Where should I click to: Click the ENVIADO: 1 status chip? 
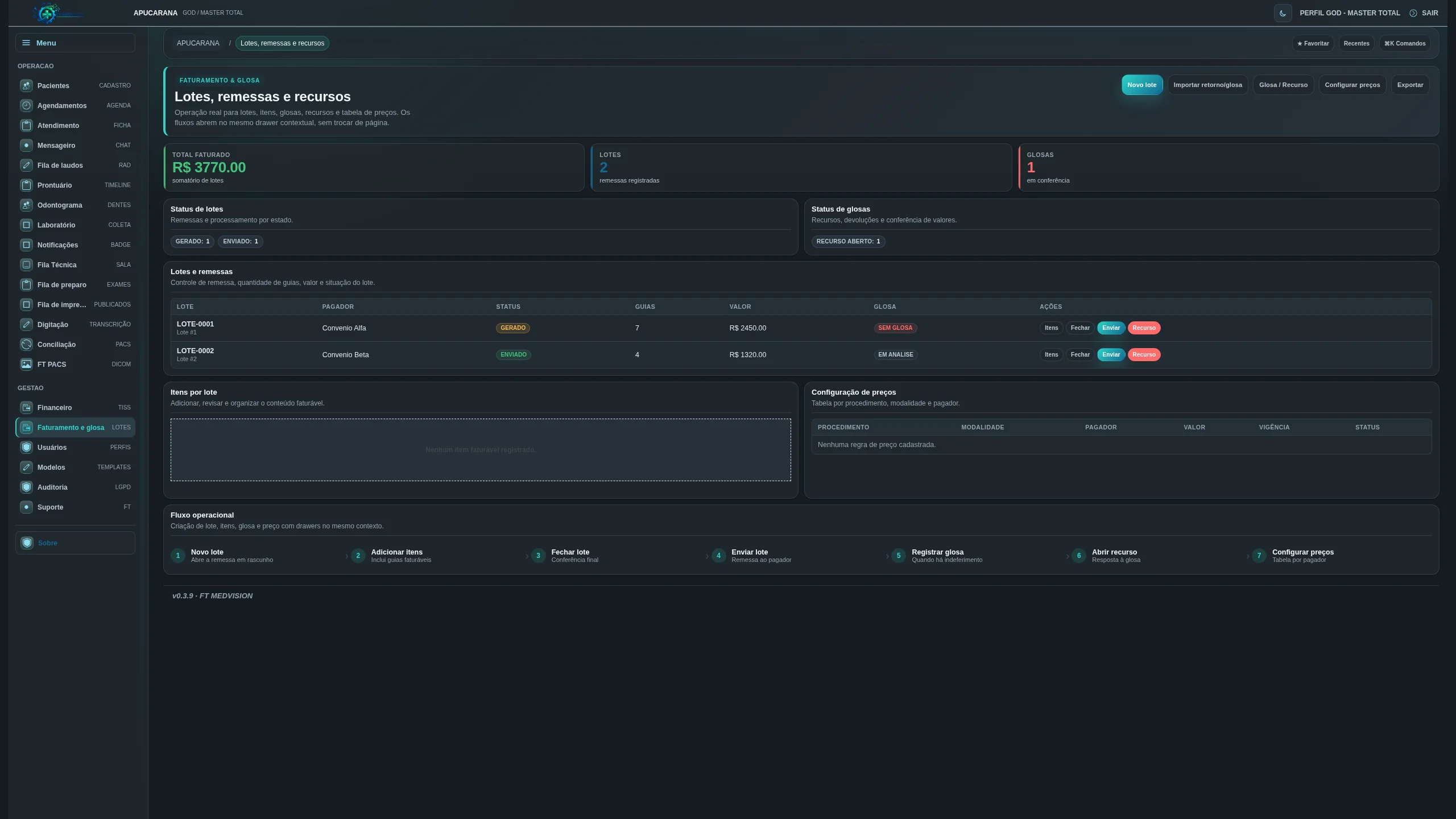click(240, 242)
